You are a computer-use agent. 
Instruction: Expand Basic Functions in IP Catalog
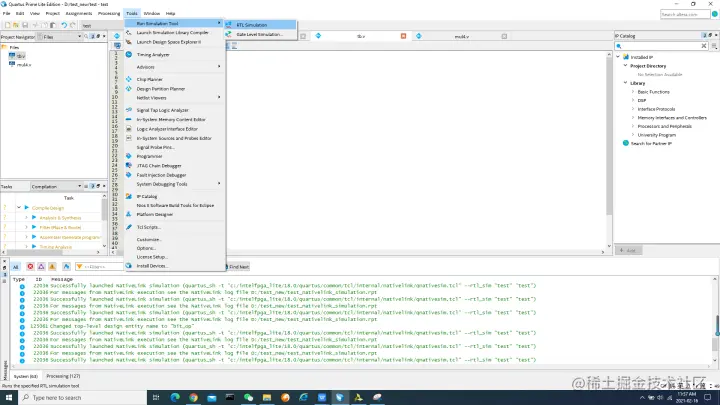tap(633, 92)
